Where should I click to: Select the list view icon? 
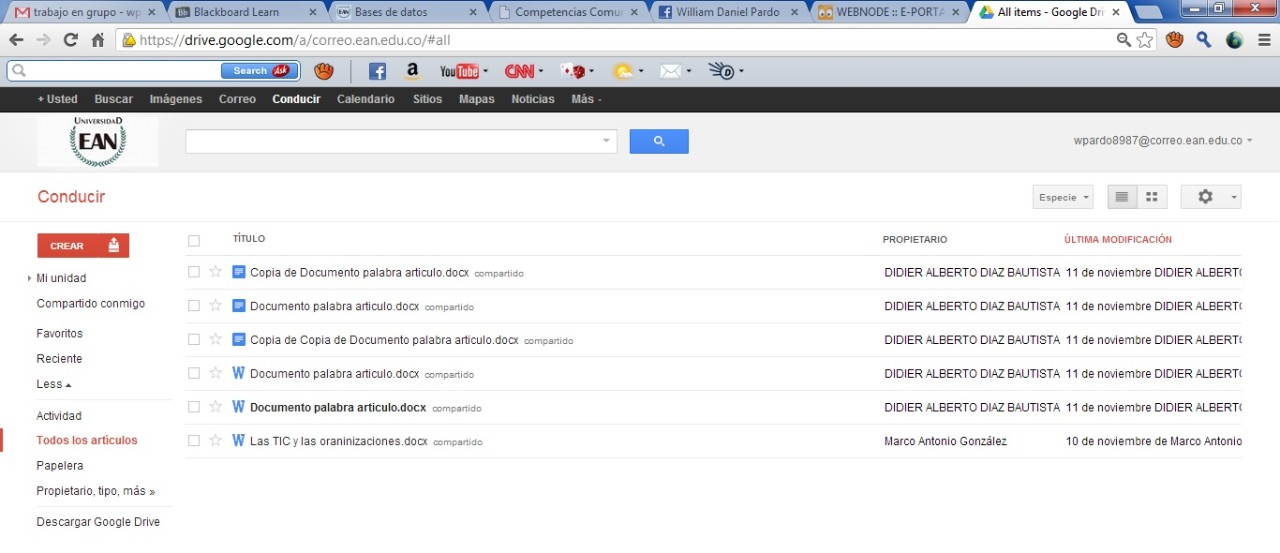[x=1122, y=197]
